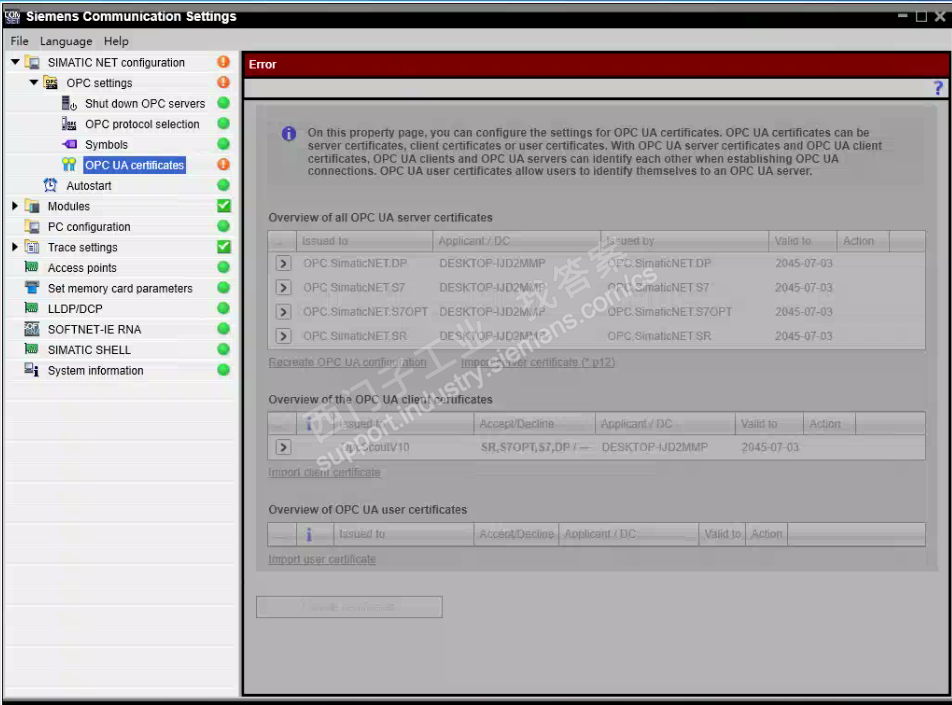Screen dimensions: 952x705
Task: Click the Set memory card parameters icon
Action: point(32,288)
